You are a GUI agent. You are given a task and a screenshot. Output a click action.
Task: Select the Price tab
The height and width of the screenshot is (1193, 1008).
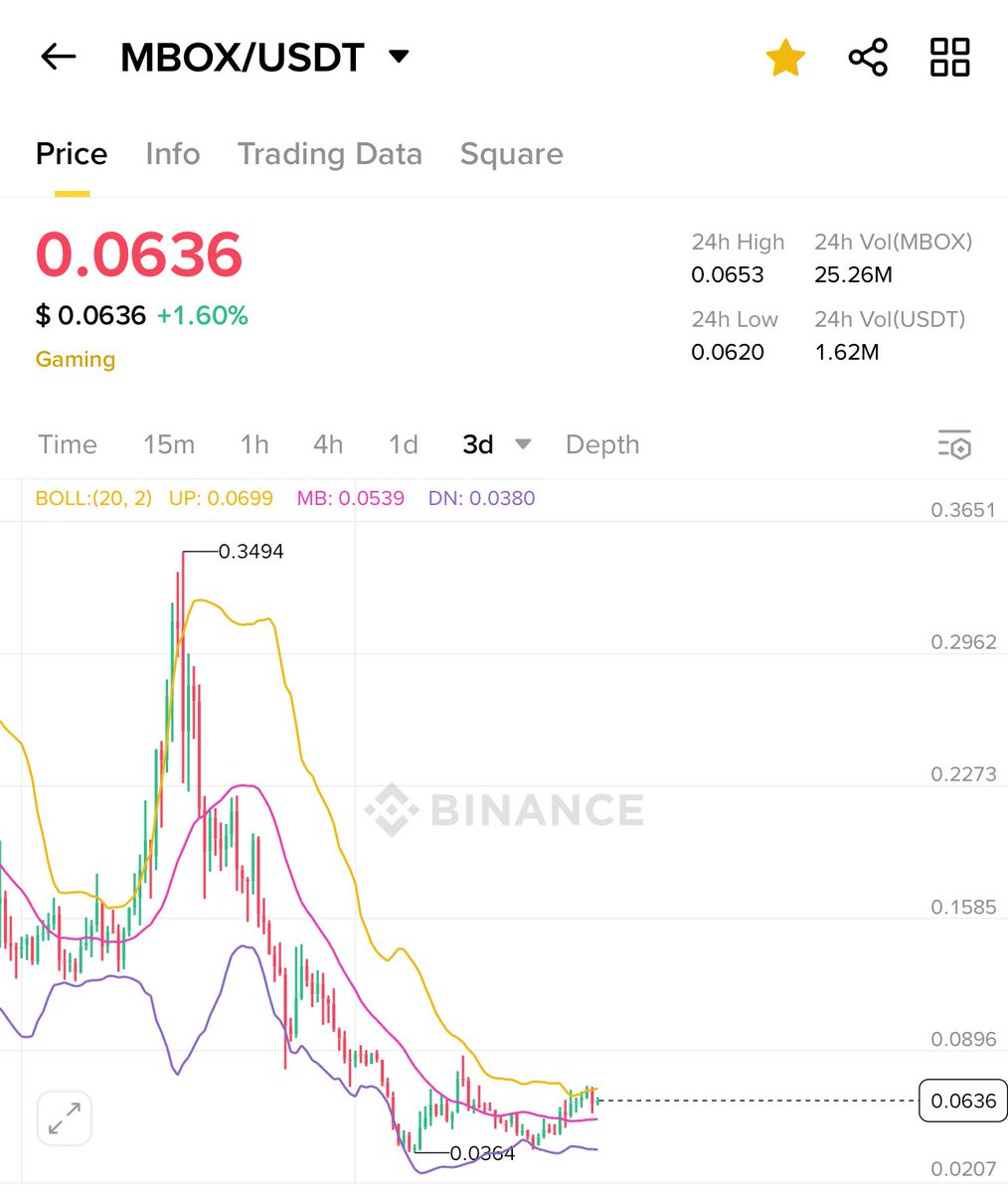point(72,154)
